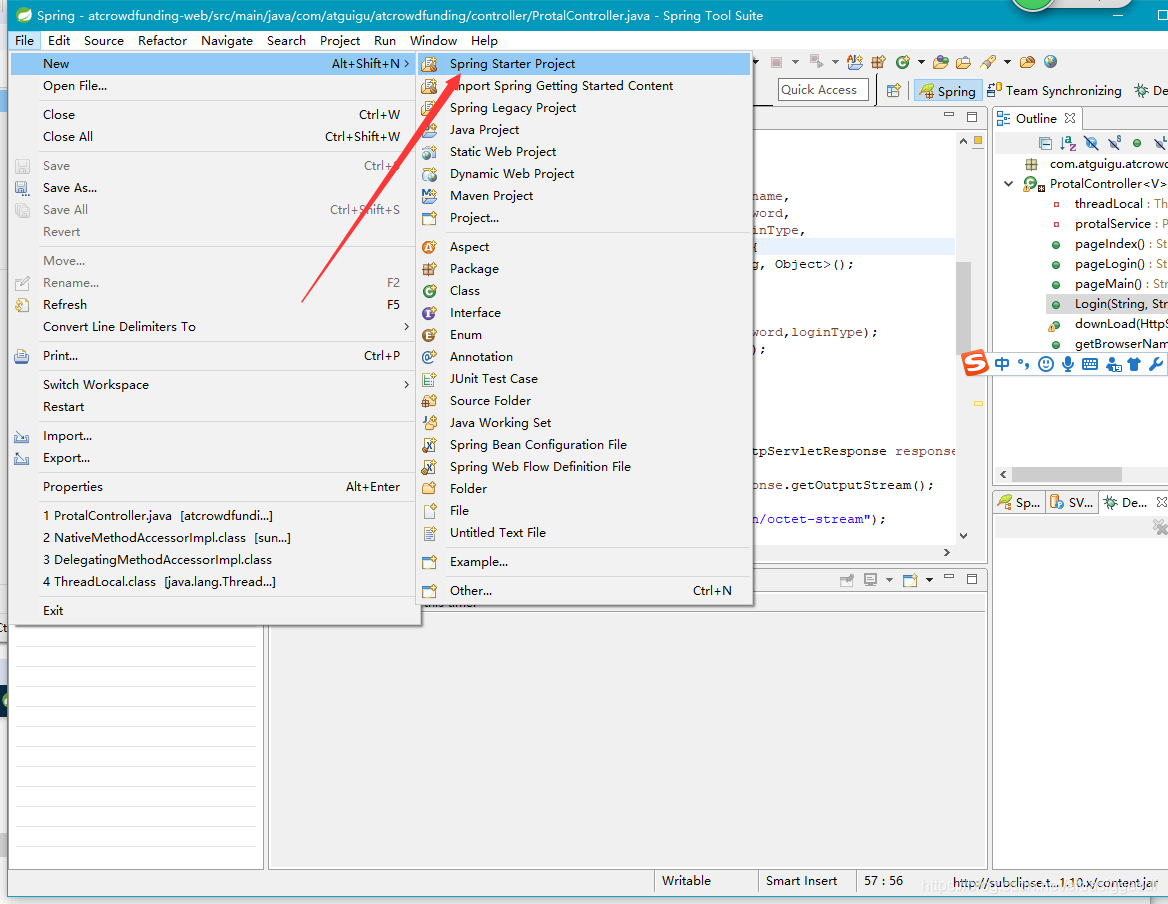The width and height of the screenshot is (1168, 904).
Task: Open the search pen tool dropdown arrow
Action: pos(1007,62)
